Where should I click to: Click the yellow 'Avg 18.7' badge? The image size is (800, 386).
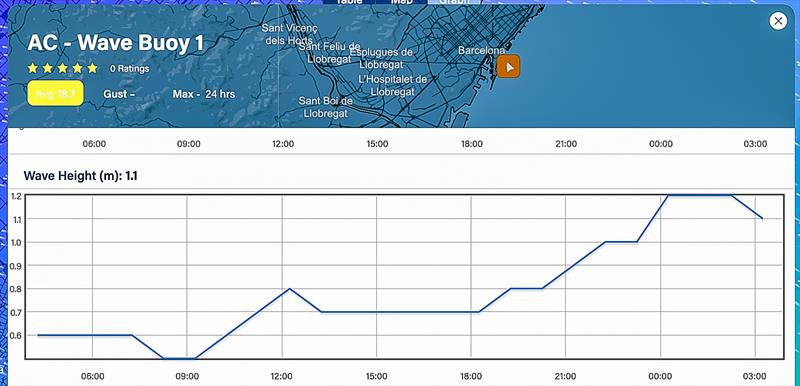pos(55,93)
